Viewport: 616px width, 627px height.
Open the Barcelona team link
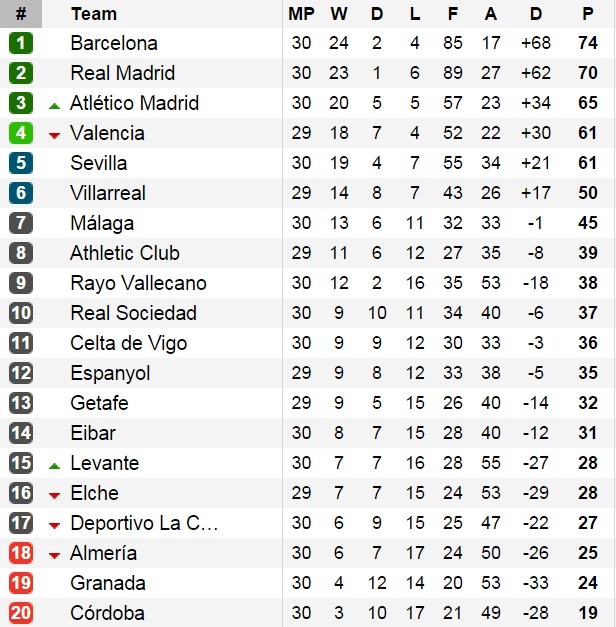pos(114,43)
